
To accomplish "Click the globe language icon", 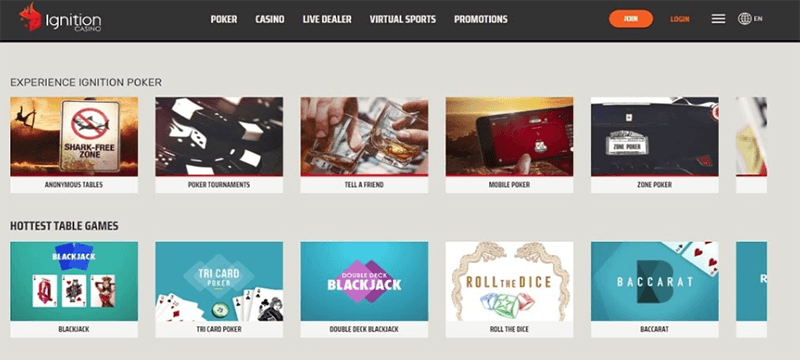I will tap(744, 19).
